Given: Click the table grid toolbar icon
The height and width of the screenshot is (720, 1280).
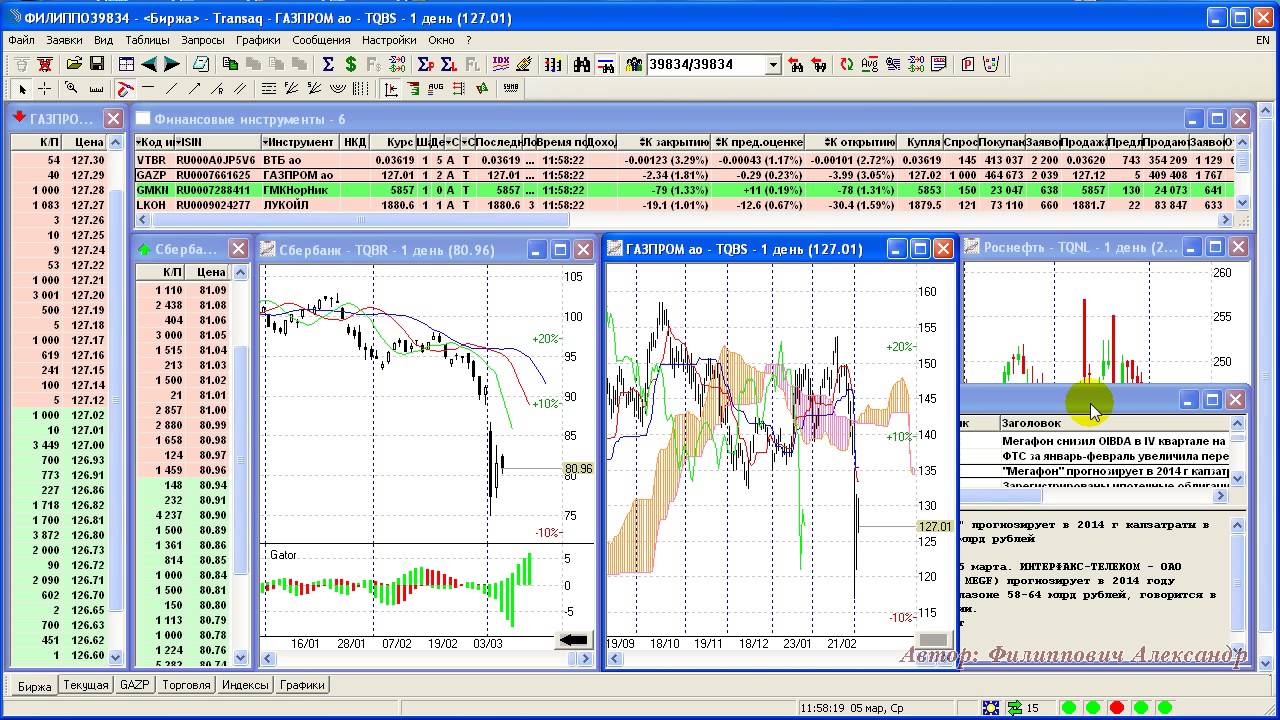Looking at the screenshot, I should click(126, 64).
